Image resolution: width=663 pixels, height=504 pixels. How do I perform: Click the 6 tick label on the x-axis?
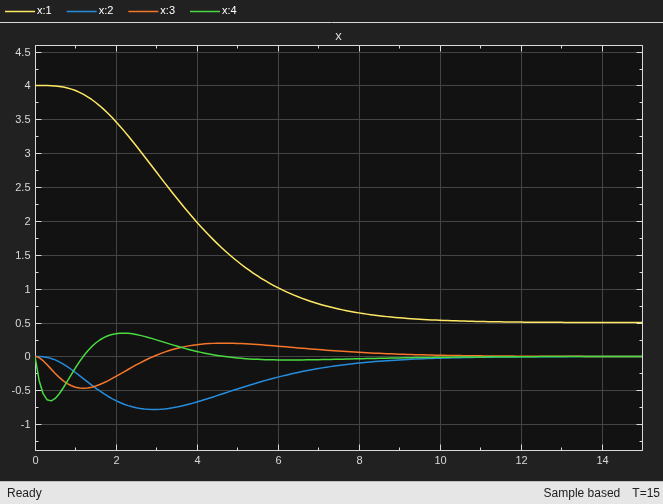click(278, 460)
